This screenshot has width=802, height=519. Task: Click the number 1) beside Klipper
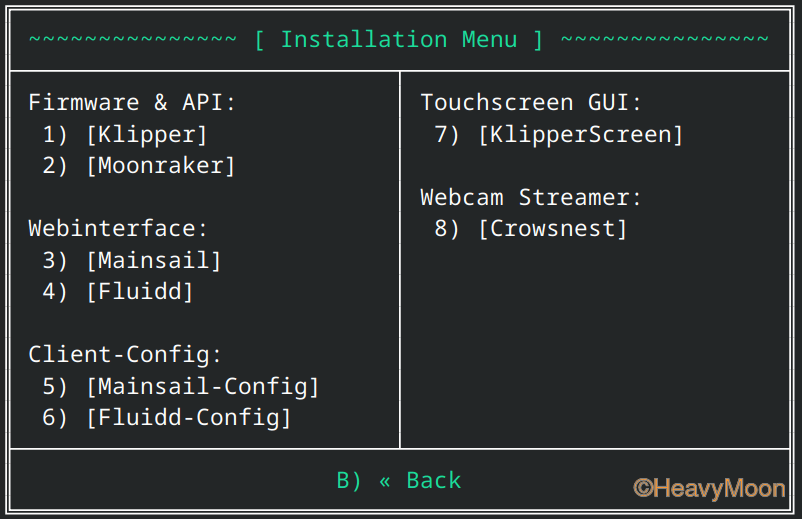pos(55,135)
